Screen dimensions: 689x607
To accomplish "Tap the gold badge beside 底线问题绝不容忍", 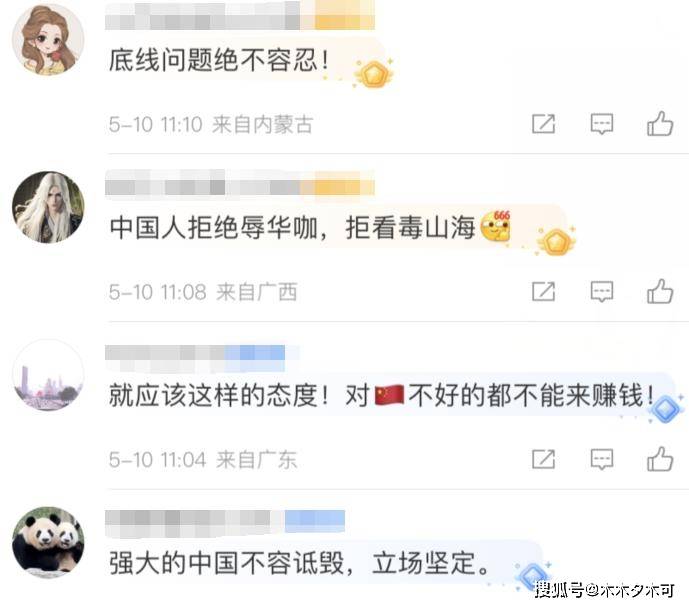I will pos(374,74).
